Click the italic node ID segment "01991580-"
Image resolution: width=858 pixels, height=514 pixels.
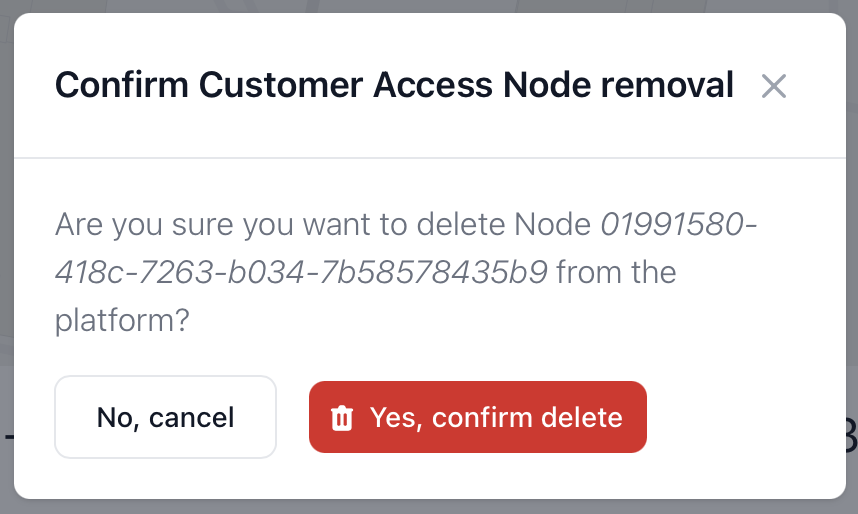point(679,225)
